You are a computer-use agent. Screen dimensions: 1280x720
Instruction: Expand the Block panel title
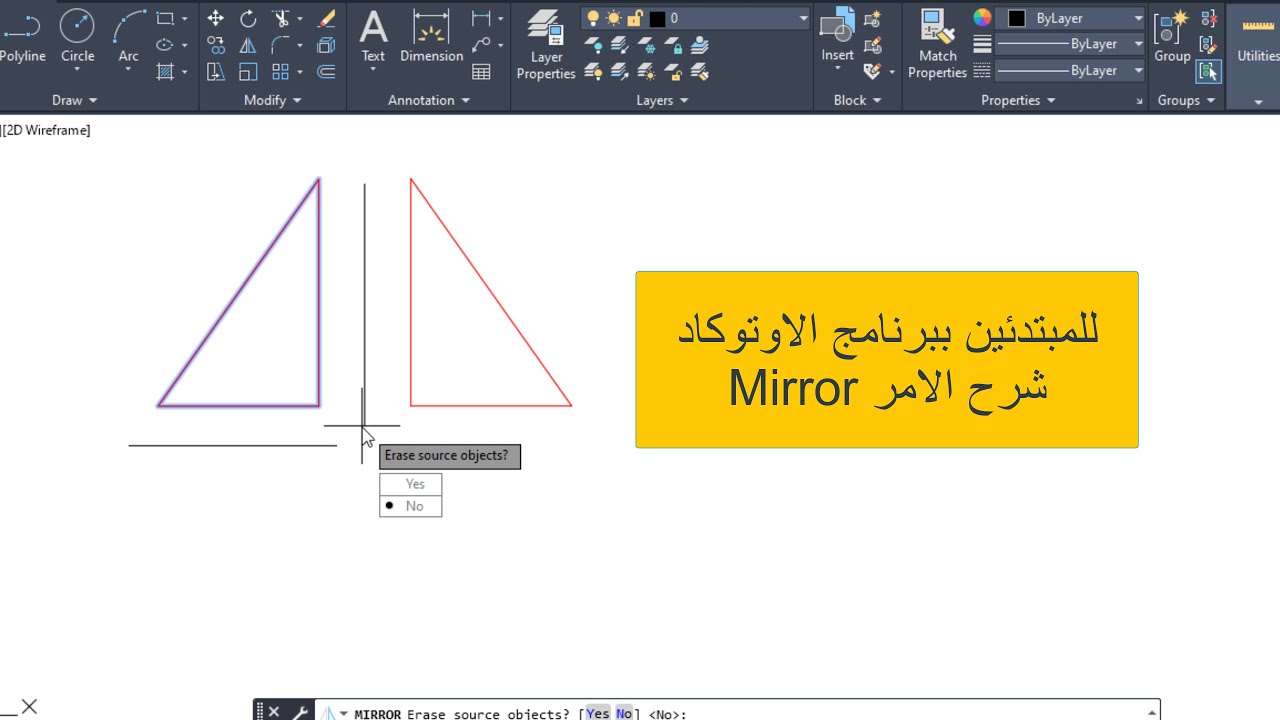(x=857, y=100)
